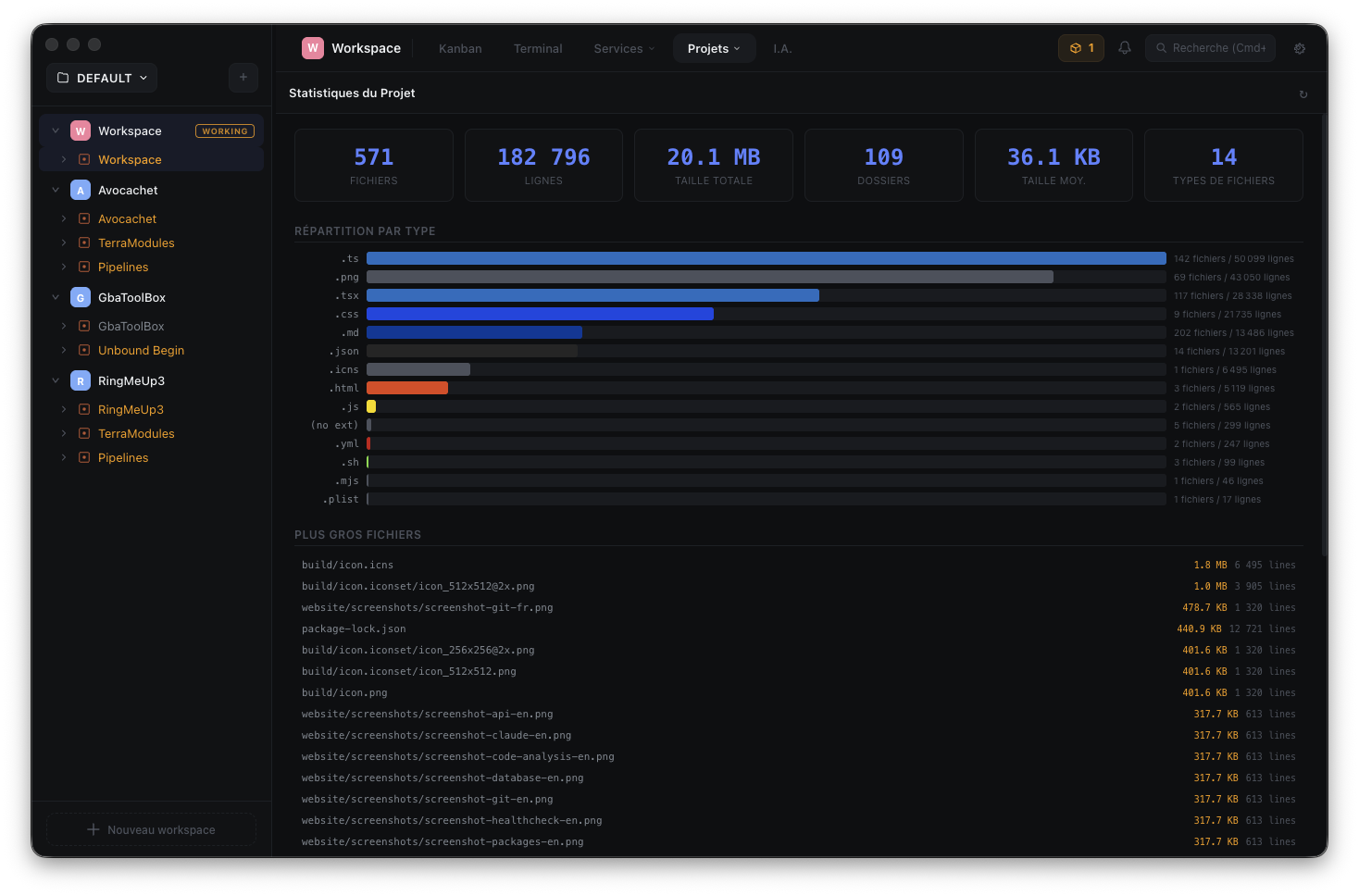Click the add workspace plus button
Image resolution: width=1359 pixels, height=896 pixels.
pos(243,78)
